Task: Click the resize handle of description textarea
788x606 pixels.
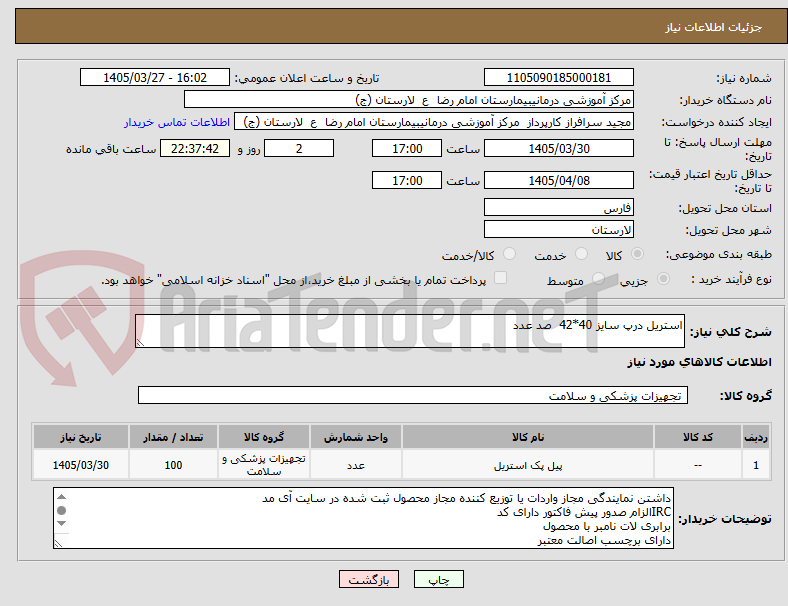Action: 140,343
